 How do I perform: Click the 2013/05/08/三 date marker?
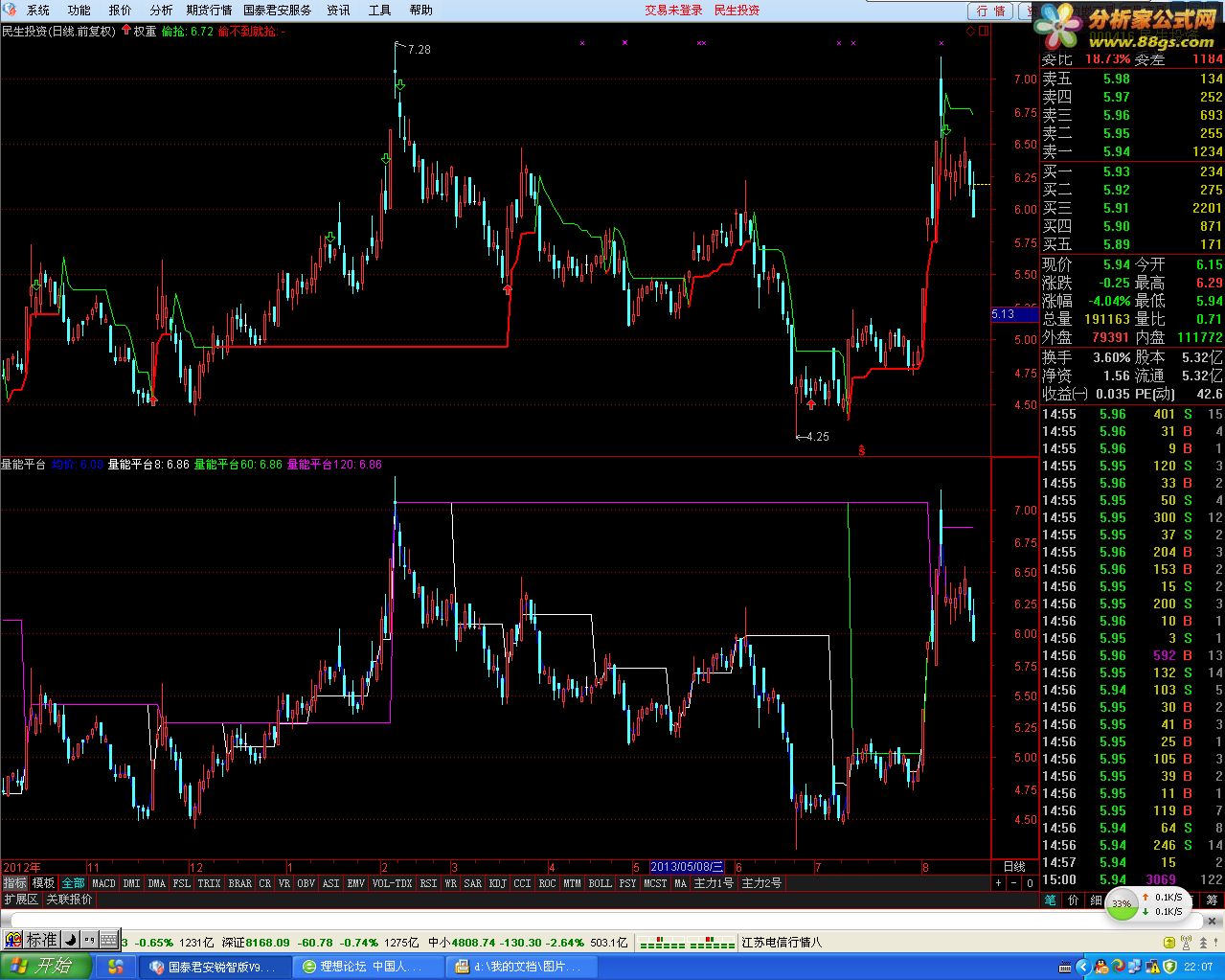pyautogui.click(x=687, y=867)
